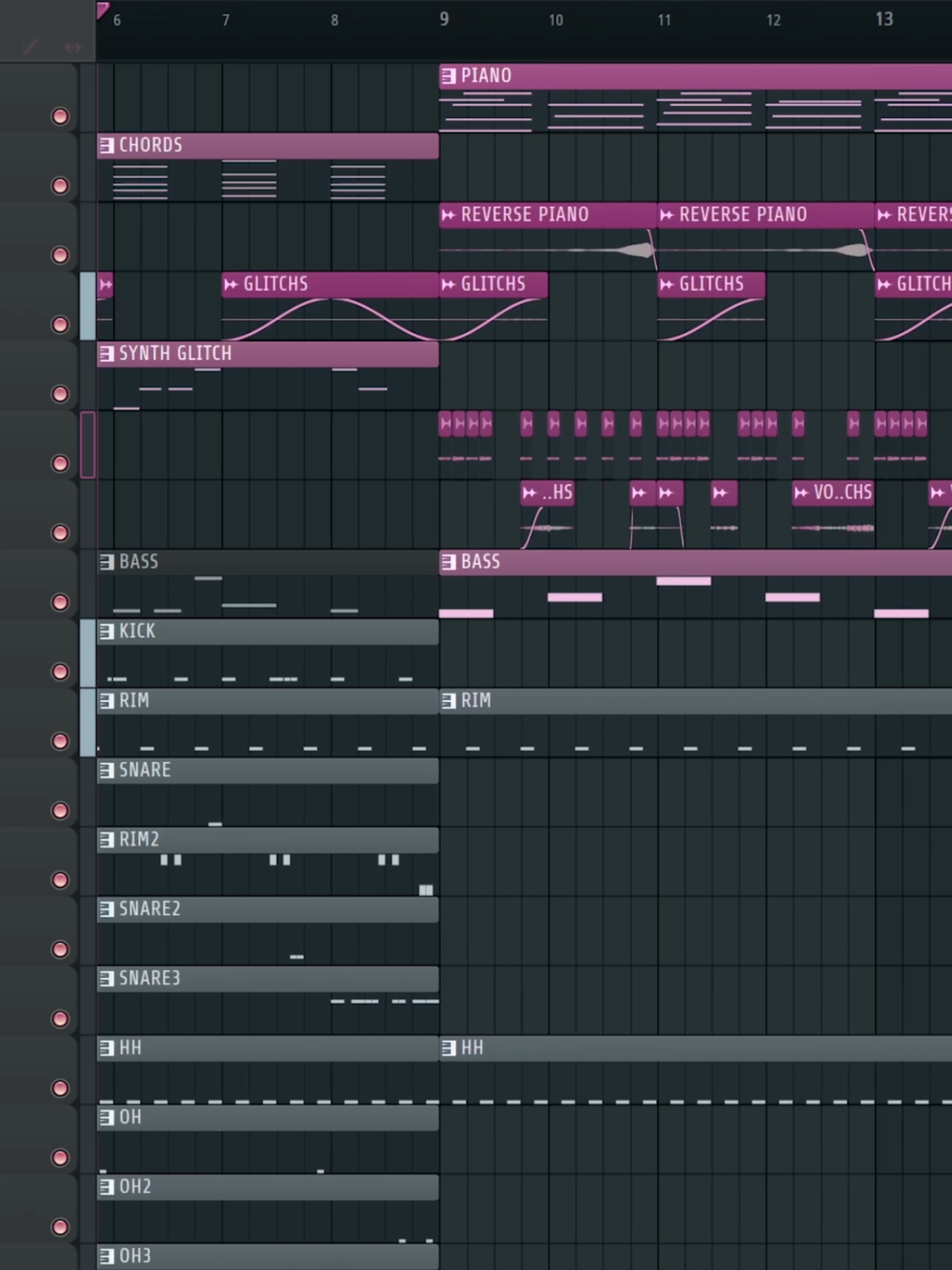Open the SYNTH GLITCH pattern clip icon
The width and height of the screenshot is (952, 1270).
(107, 354)
